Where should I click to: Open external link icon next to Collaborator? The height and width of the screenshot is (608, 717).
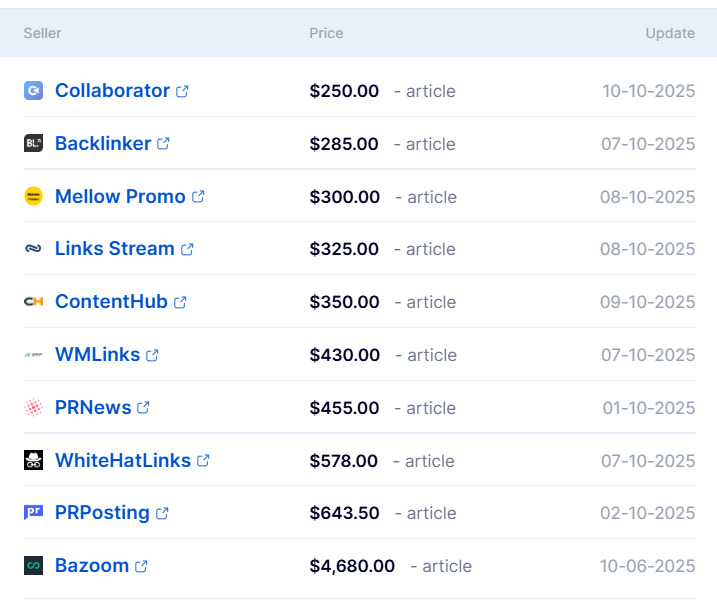(182, 91)
